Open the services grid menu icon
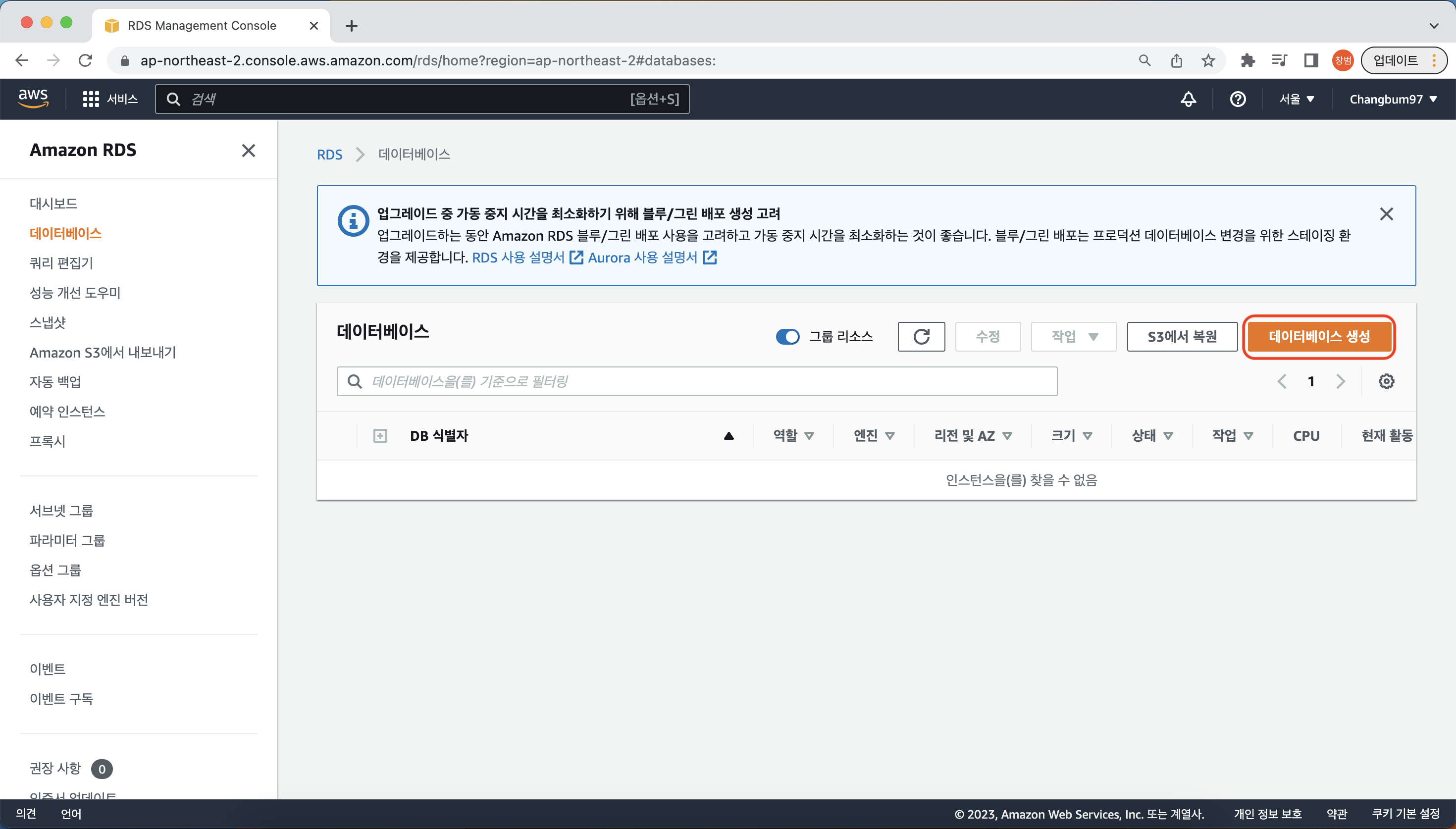1456x829 pixels. 91,99
